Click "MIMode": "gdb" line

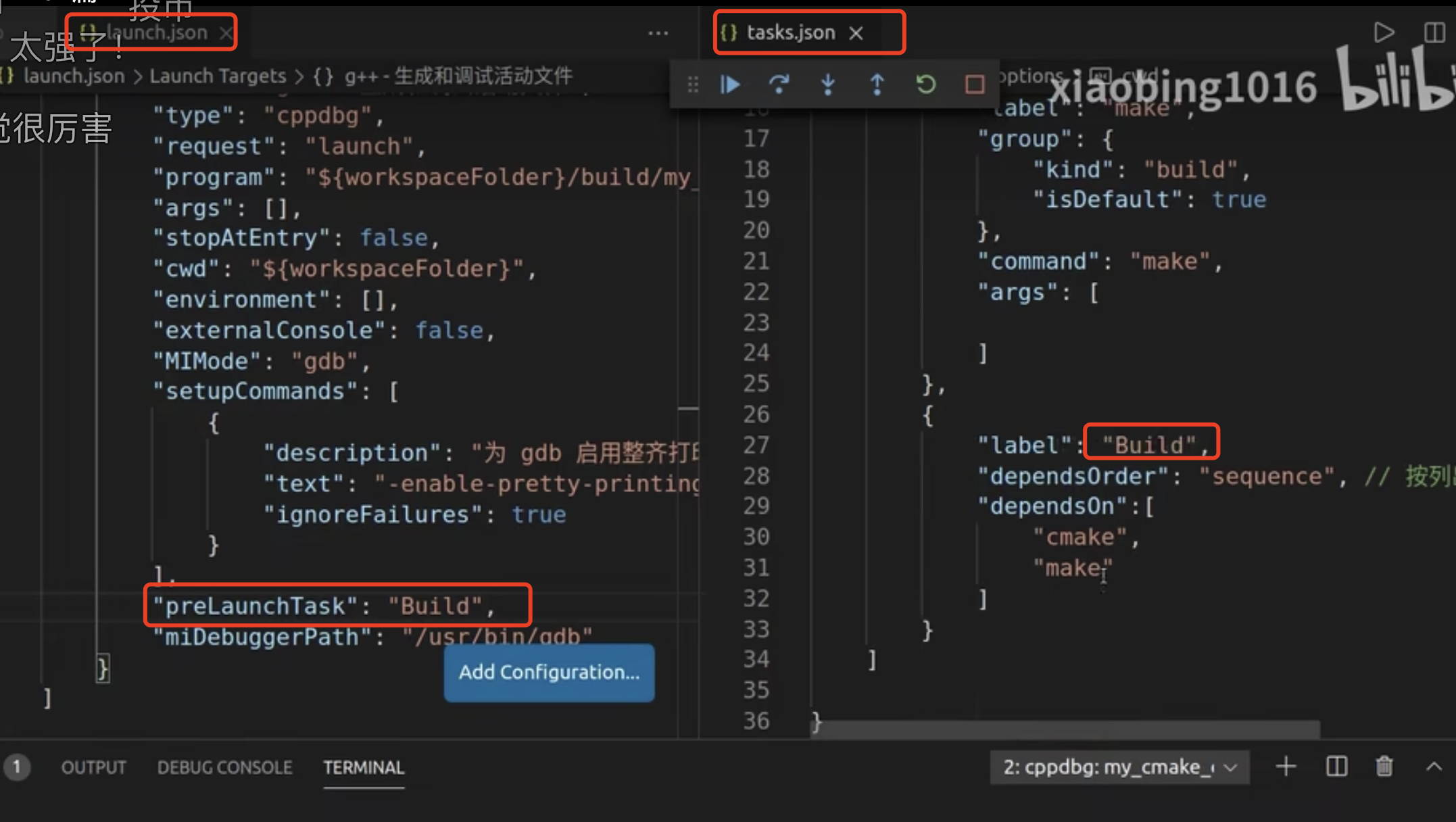[262, 361]
